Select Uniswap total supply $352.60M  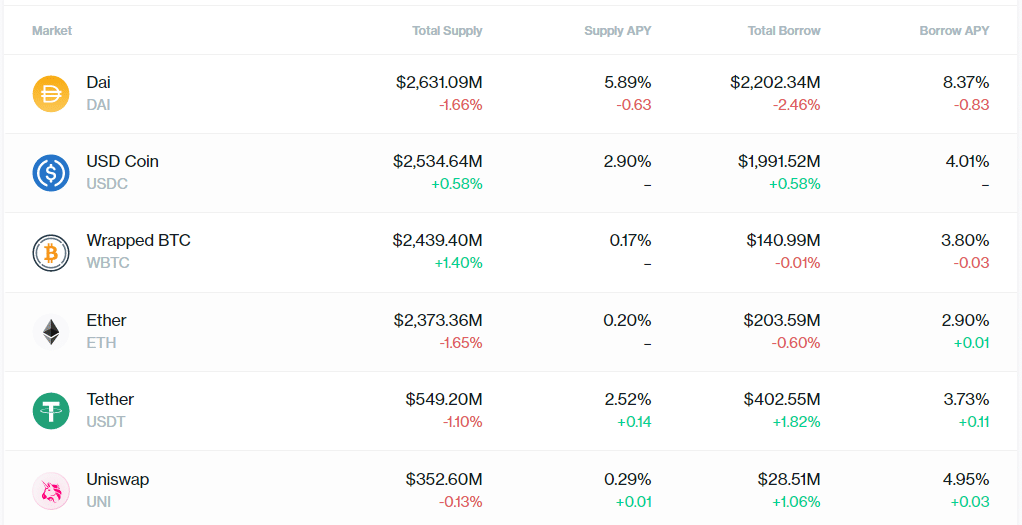point(444,479)
